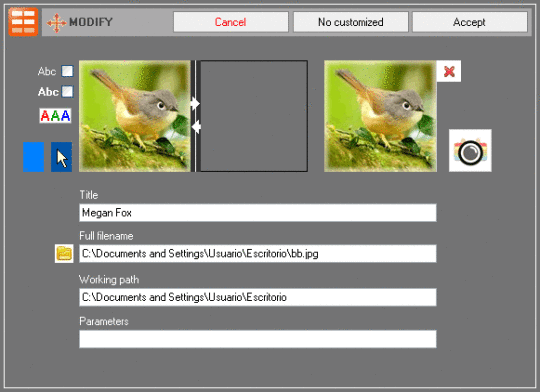Viewport: 540px width, 392px height.
Task: Click the orange grid app icon
Action: pyautogui.click(x=23, y=22)
